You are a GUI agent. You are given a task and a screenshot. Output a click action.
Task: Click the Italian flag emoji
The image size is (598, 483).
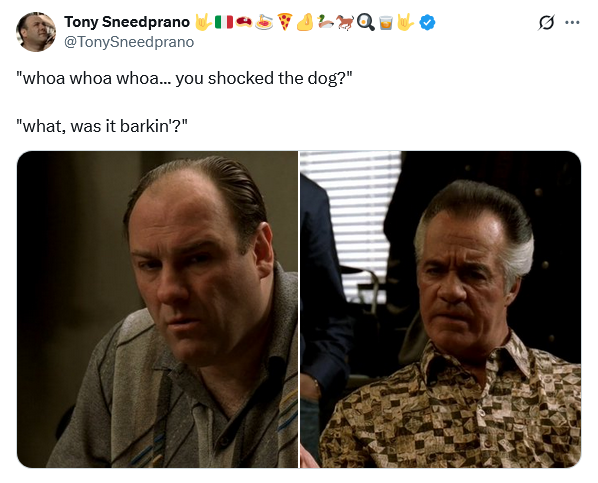[x=224, y=22]
